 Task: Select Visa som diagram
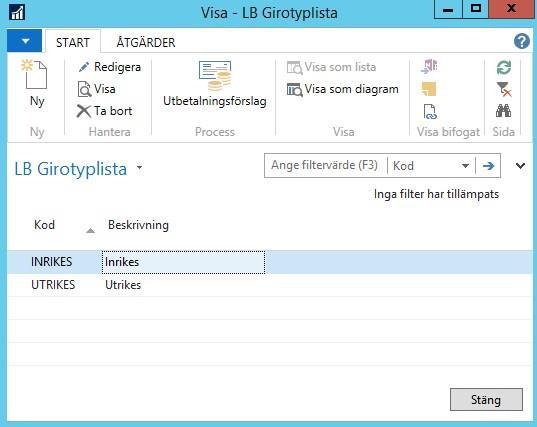click(x=343, y=89)
